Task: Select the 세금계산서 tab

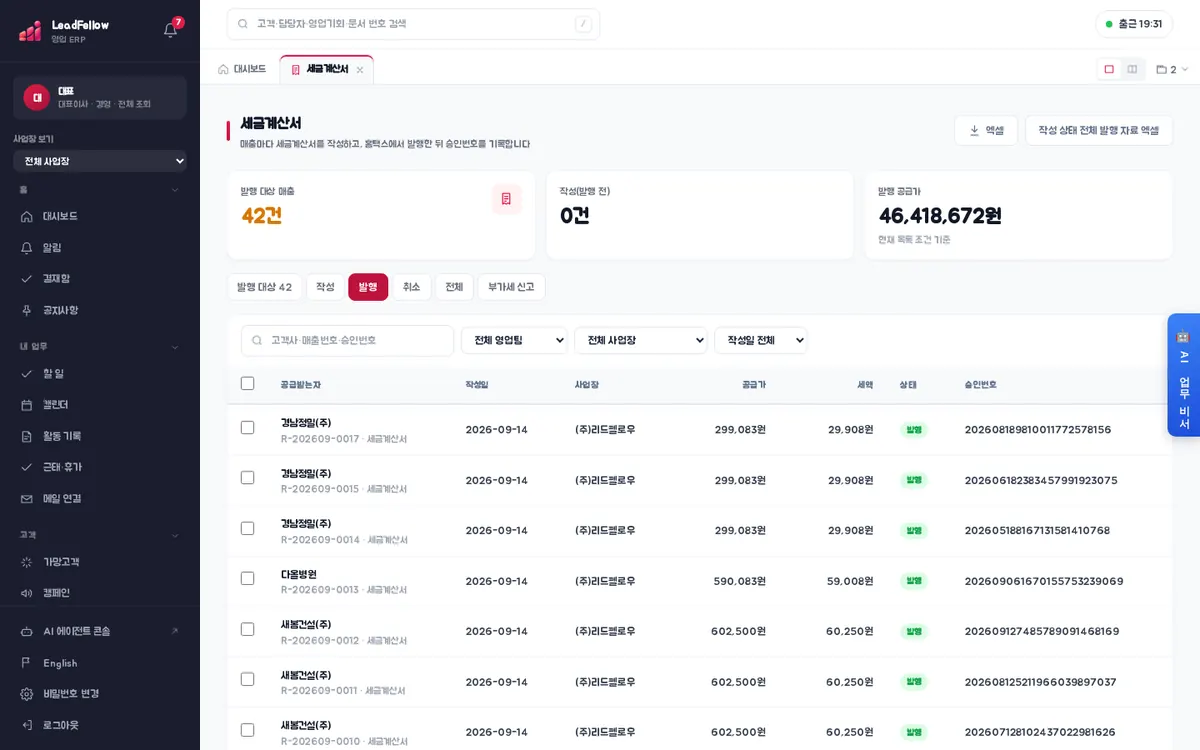Action: click(x=326, y=69)
